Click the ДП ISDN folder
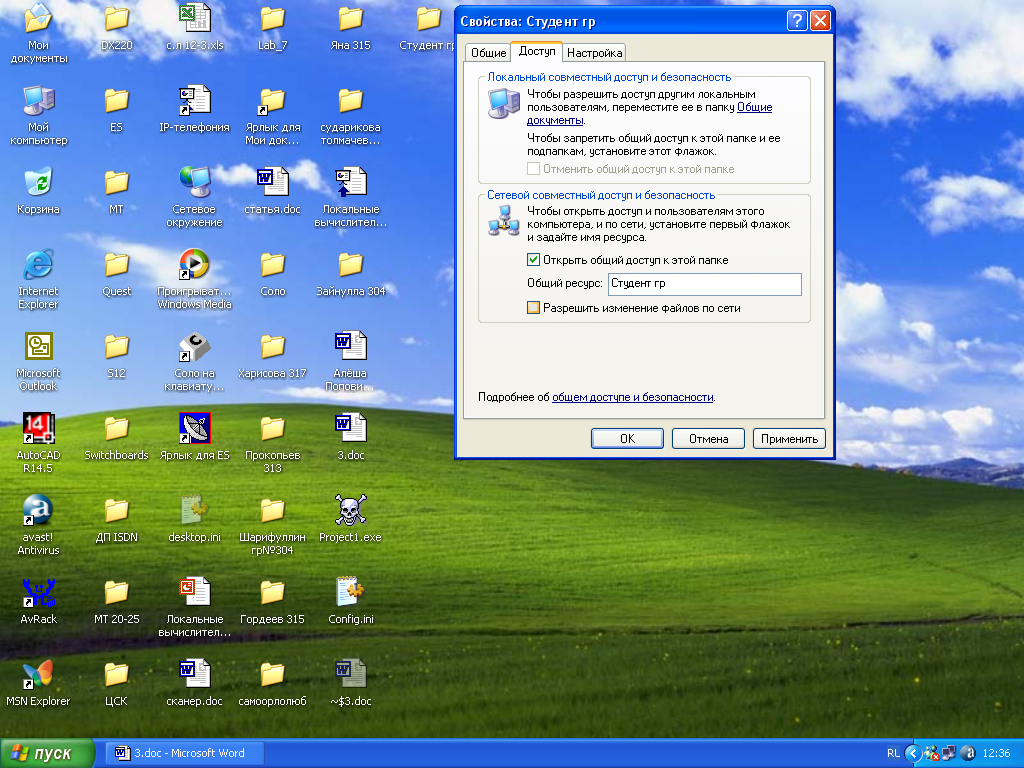Screen dimensions: 1024x768 click(116, 510)
